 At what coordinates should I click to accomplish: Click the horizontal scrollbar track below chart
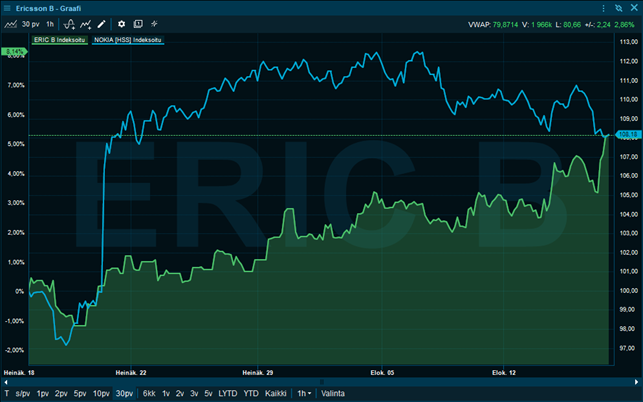[x=321, y=382]
